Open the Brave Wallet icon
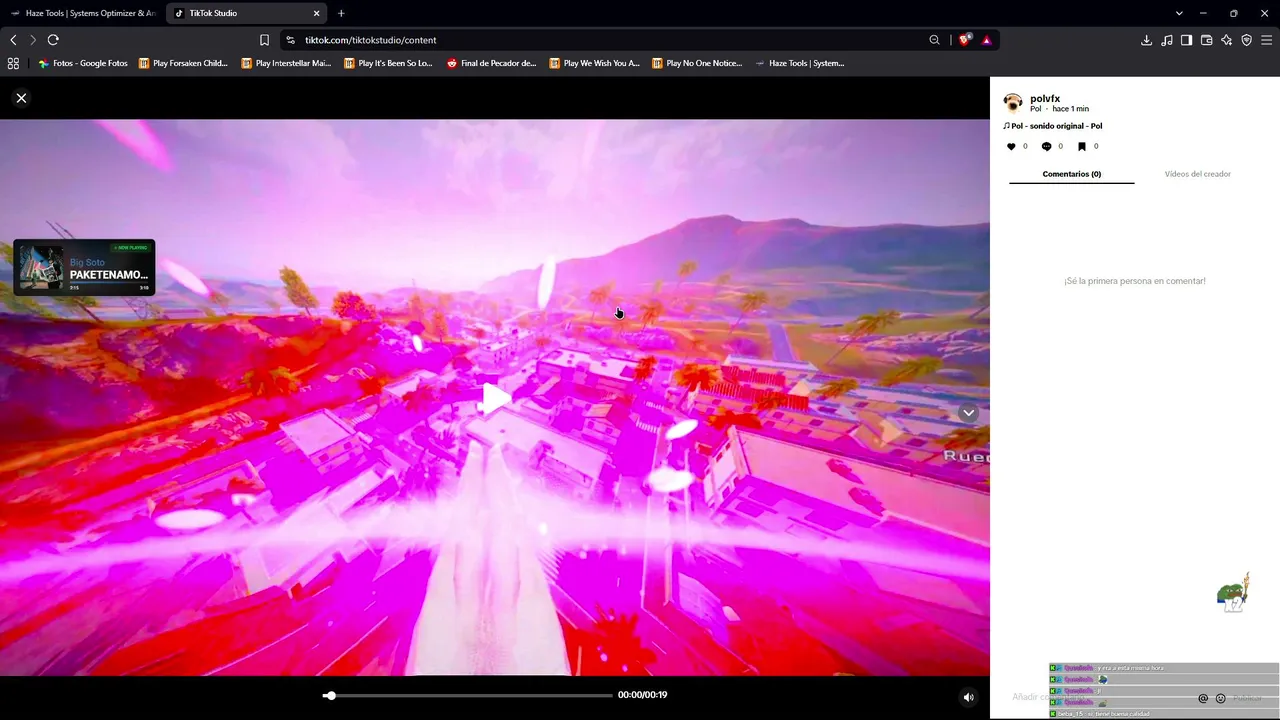 1206,40
